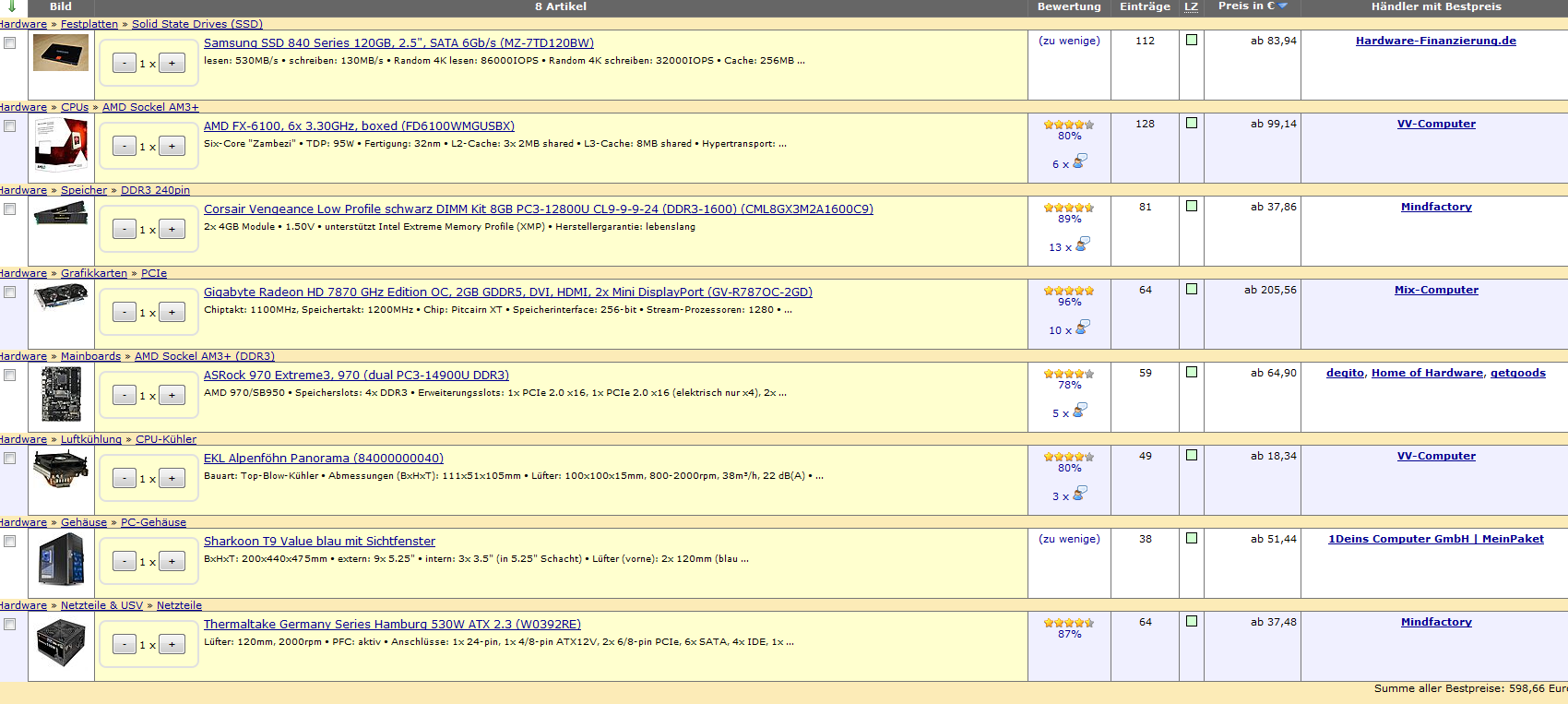This screenshot has width=1568, height=704.
Task: Click the price ab 205,56
Action: pos(1270,290)
